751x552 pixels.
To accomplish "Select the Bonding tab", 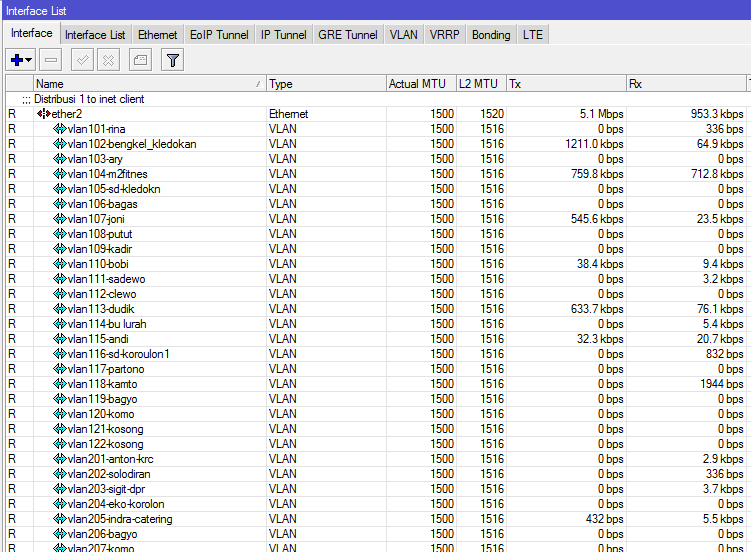I will pyautogui.click(x=491, y=35).
